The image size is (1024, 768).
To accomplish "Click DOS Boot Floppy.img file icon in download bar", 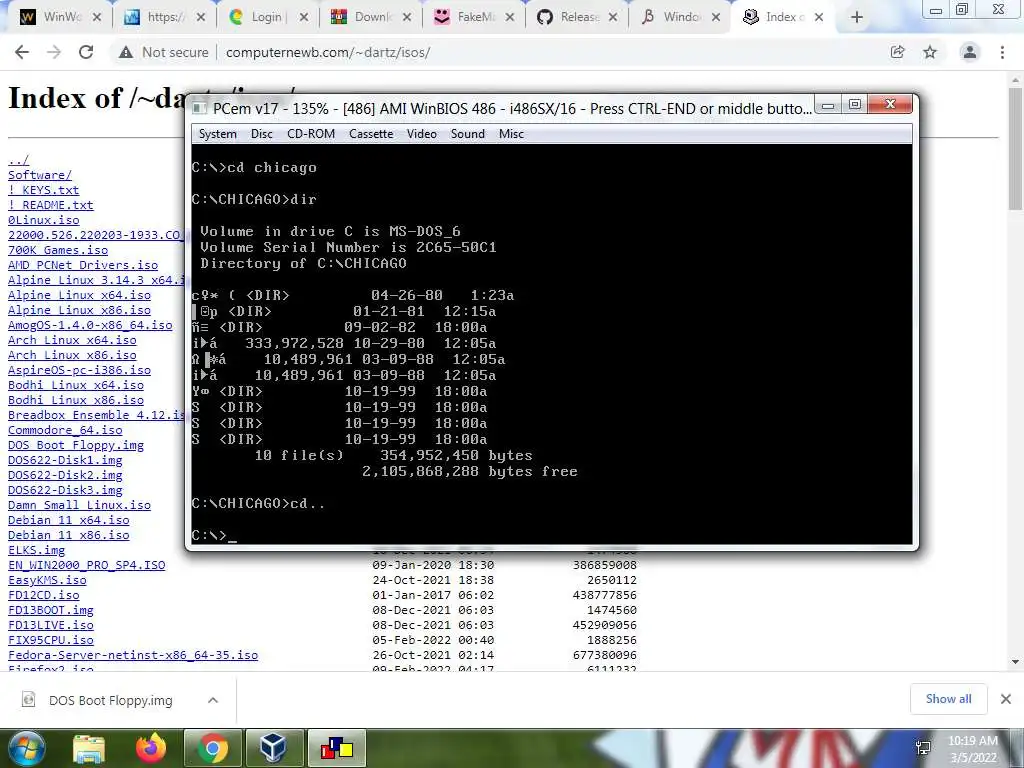I will (x=29, y=700).
